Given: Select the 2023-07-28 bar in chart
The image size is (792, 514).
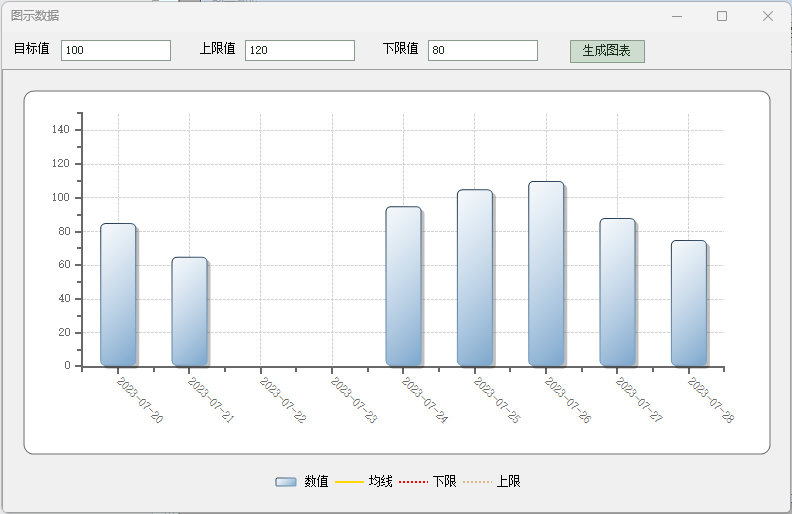Looking at the screenshot, I should [689, 303].
